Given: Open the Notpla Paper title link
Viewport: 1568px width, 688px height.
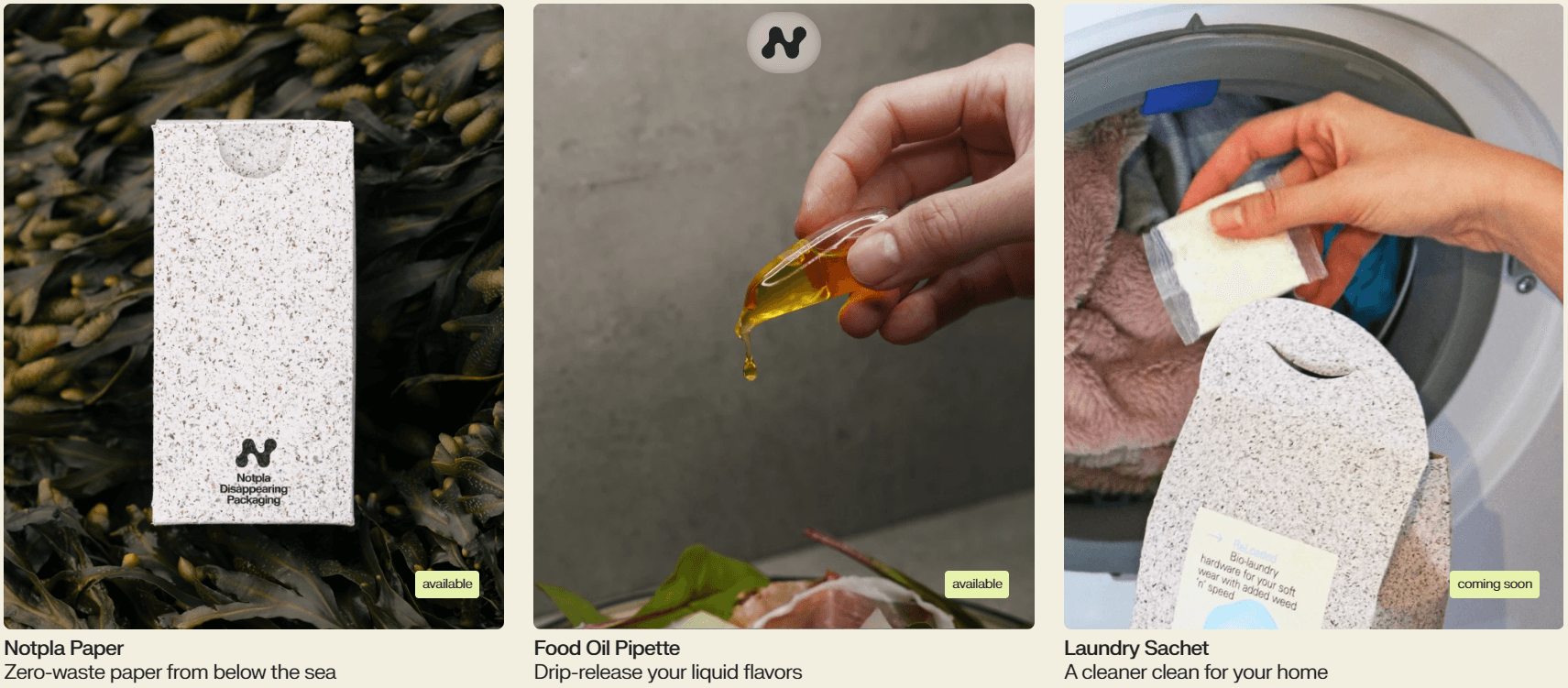Looking at the screenshot, I should (x=64, y=648).
